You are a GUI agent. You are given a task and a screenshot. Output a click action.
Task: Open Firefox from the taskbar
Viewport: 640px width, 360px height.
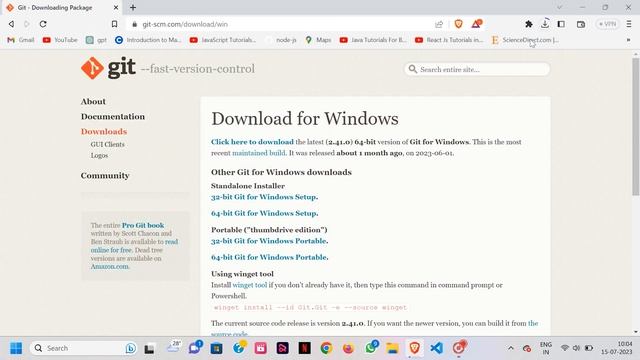(348, 348)
